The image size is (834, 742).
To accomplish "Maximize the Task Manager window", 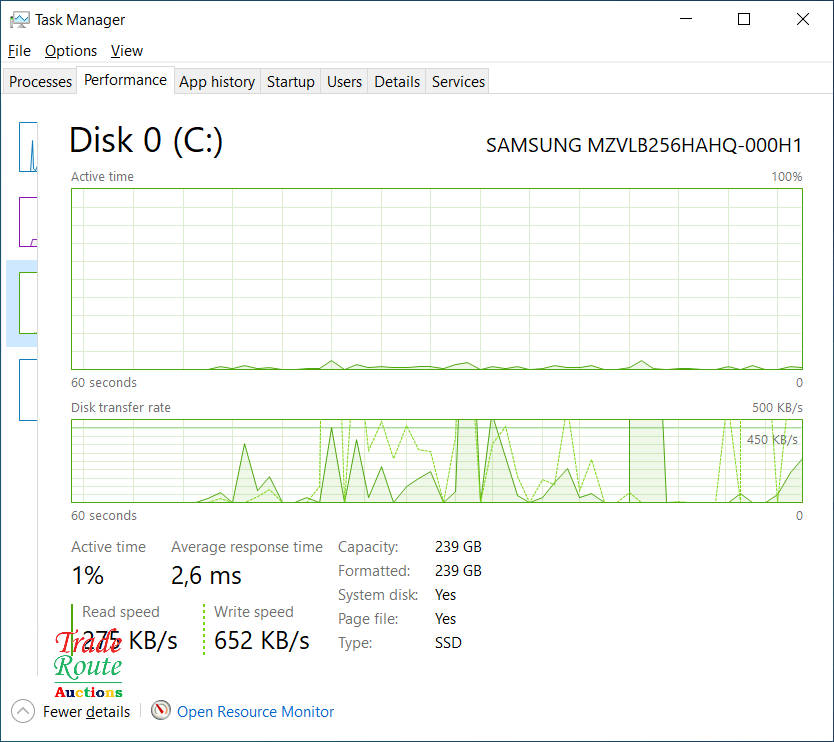I will [x=744, y=19].
